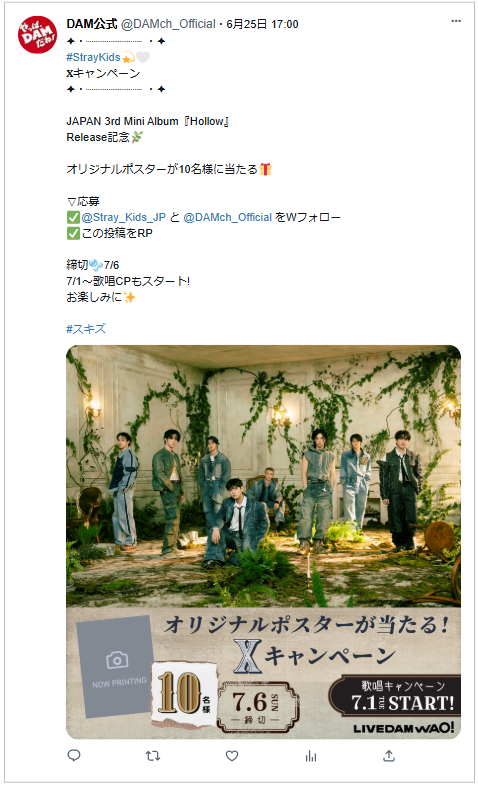478x787 pixels.
Task: Open the post analytics bar chart icon
Action: pyautogui.click(x=311, y=755)
